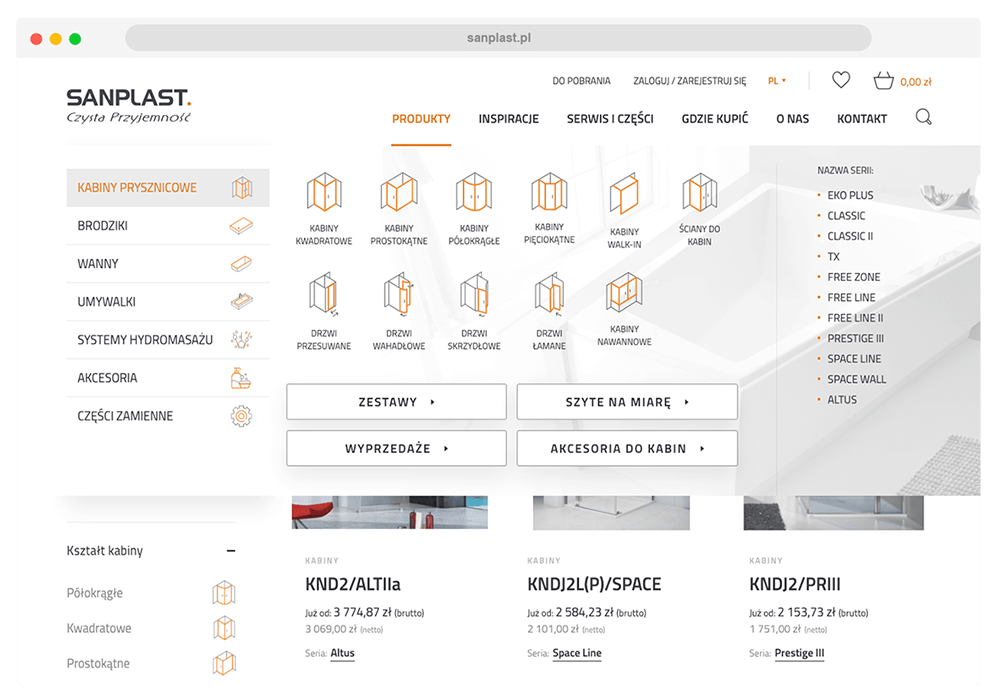Click the Wyprzedaże button
Image resolution: width=1000 pixels, height=700 pixels.
point(396,448)
